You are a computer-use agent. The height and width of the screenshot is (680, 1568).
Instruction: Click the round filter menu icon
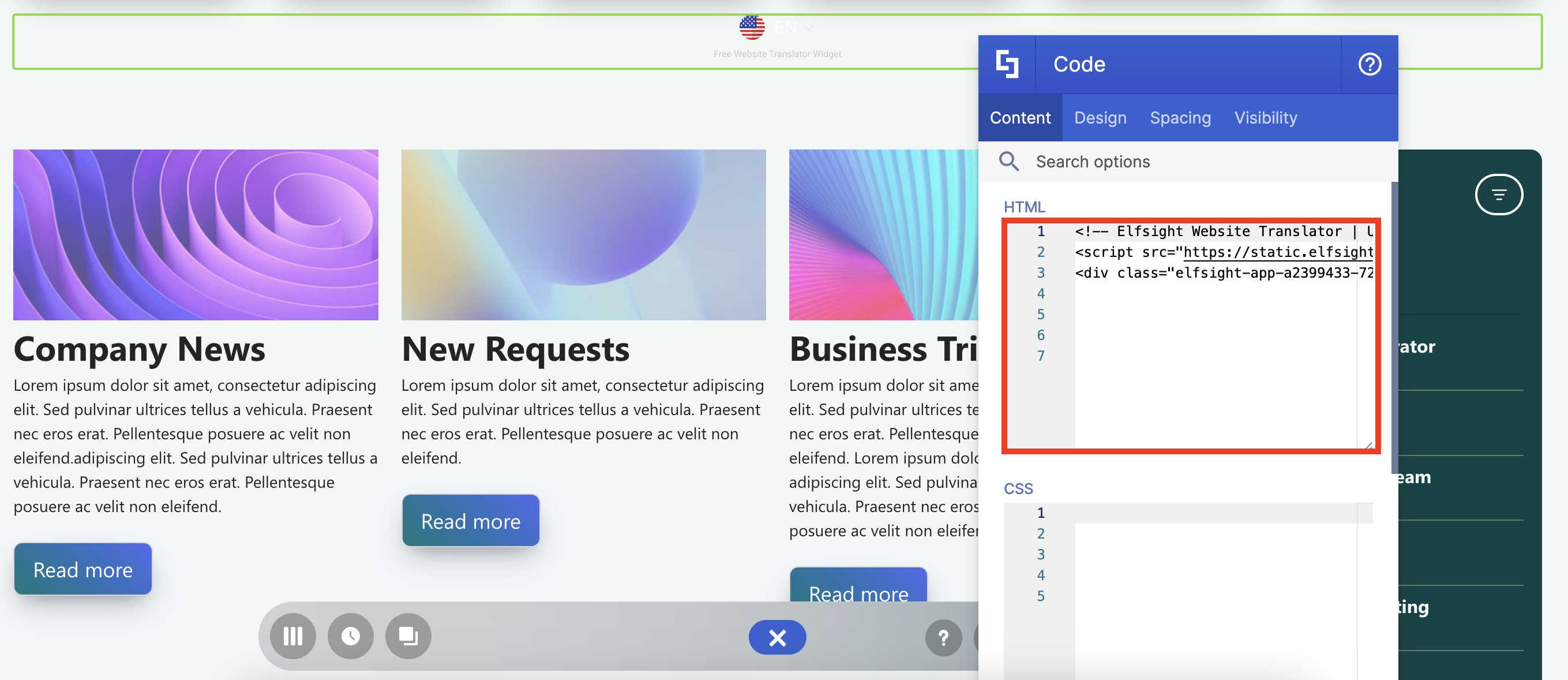pos(1498,195)
